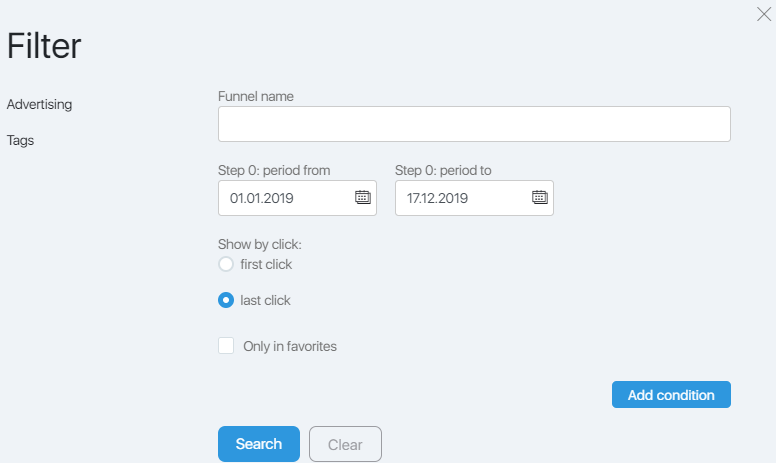776x463 pixels.
Task: Open calendar picker for period to
Action: [x=539, y=197]
